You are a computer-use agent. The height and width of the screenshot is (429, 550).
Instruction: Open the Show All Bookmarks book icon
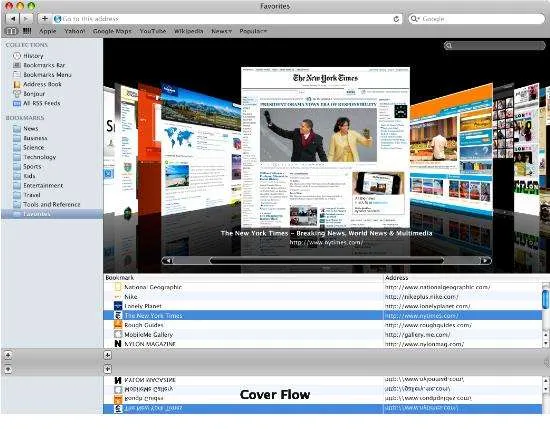point(11,31)
